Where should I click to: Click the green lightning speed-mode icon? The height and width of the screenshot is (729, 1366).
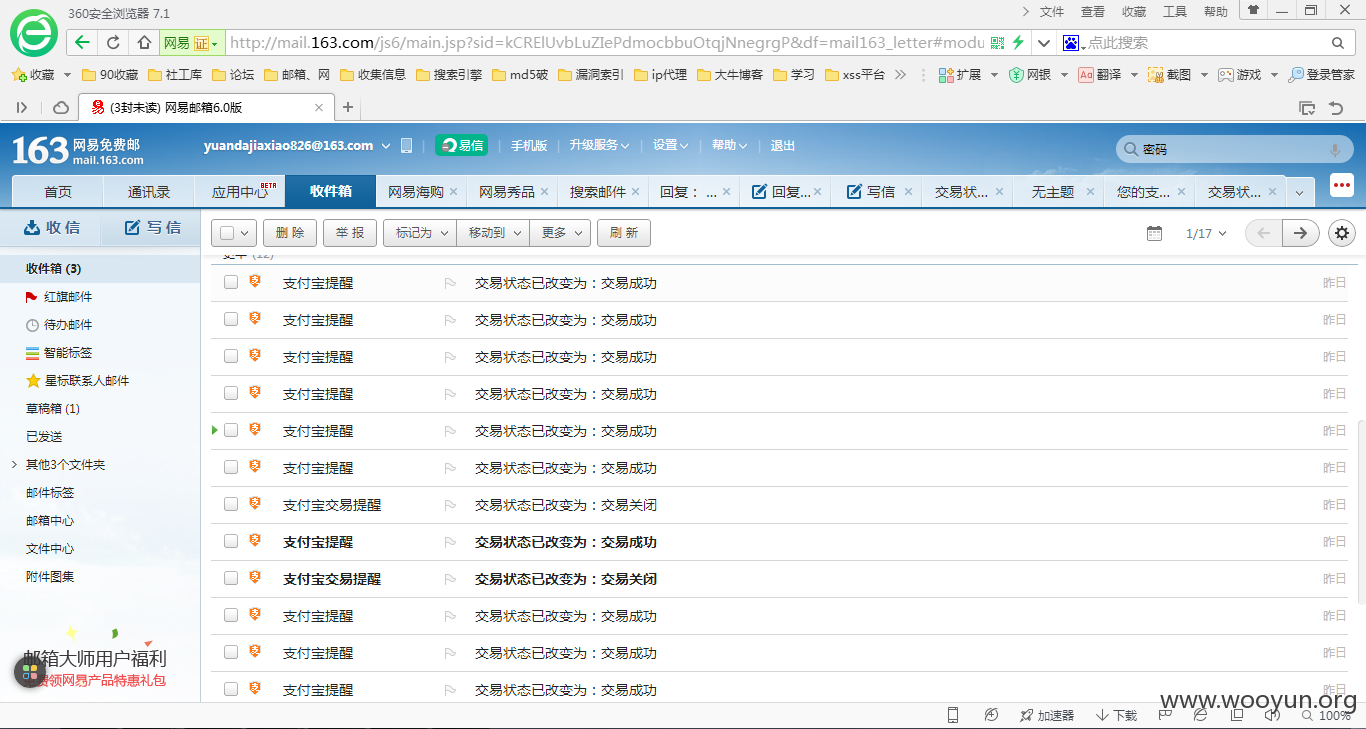tap(1018, 42)
